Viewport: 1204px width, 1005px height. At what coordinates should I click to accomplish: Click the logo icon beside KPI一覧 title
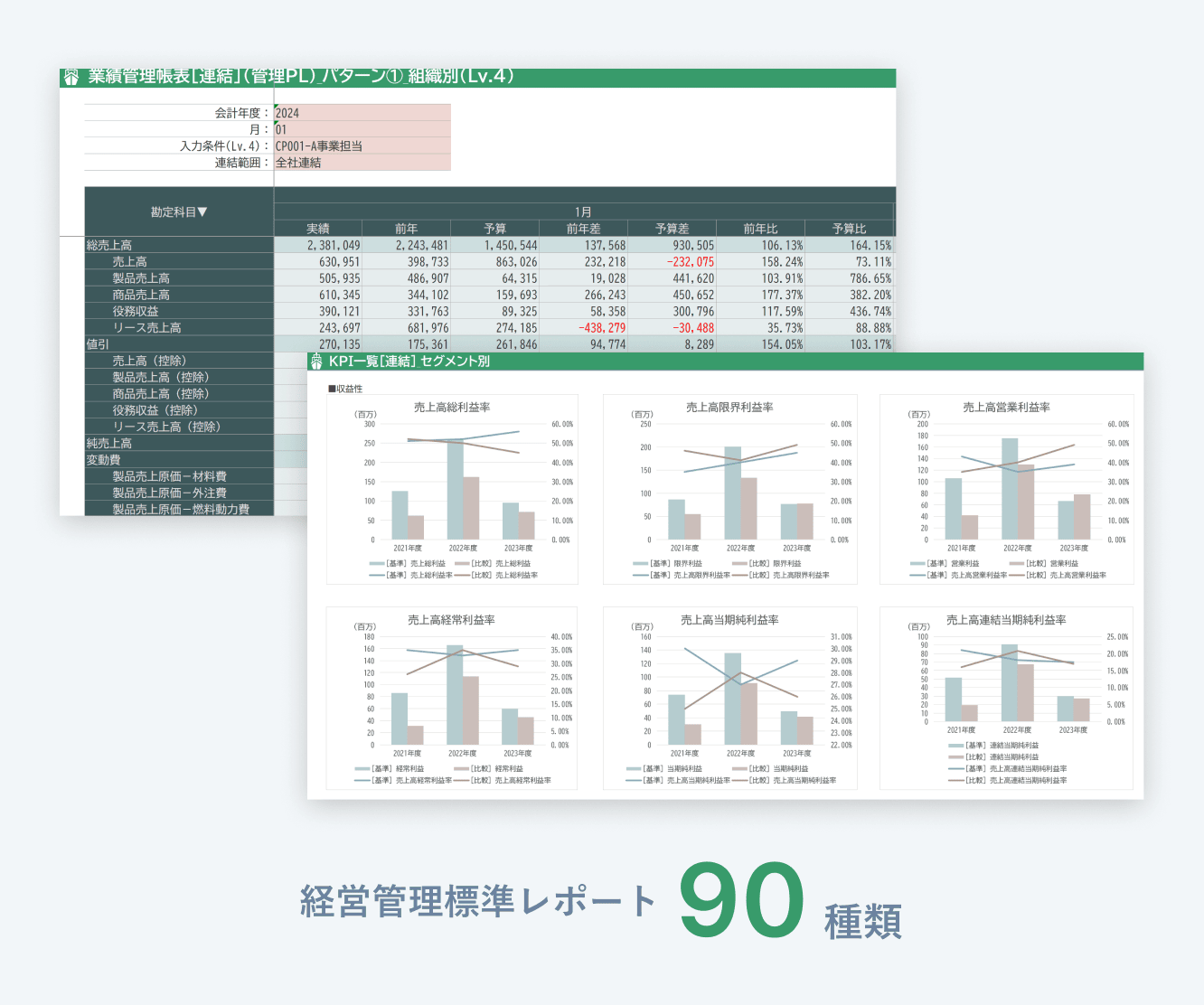[316, 362]
